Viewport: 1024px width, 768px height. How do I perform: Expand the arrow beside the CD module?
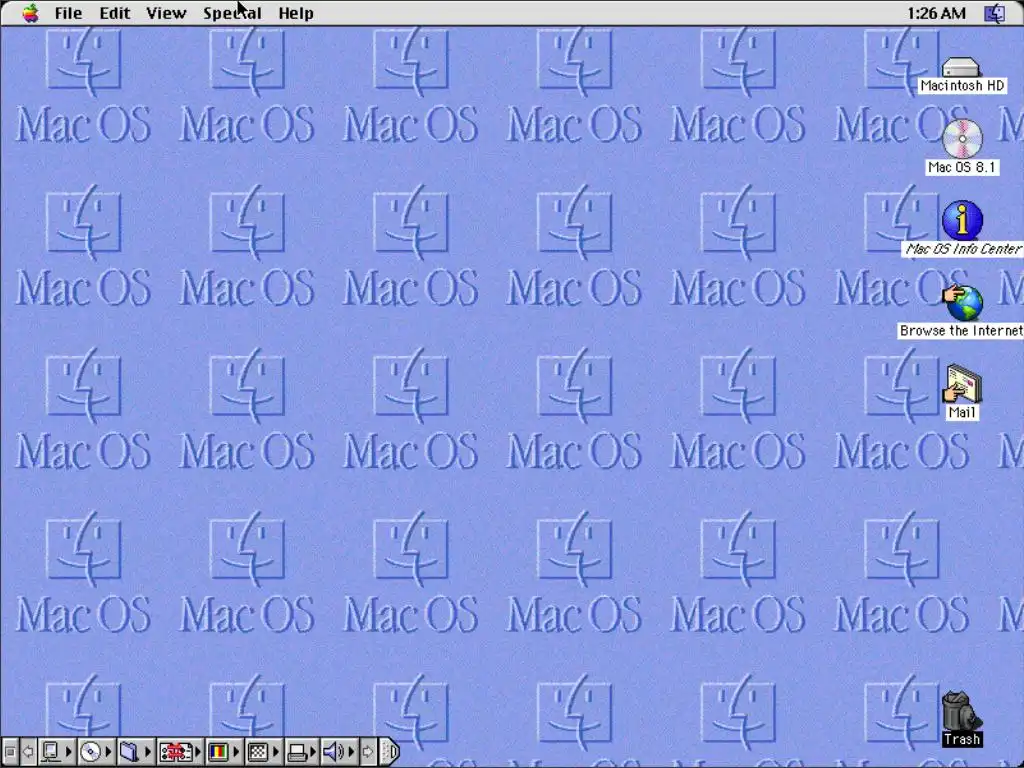point(109,752)
